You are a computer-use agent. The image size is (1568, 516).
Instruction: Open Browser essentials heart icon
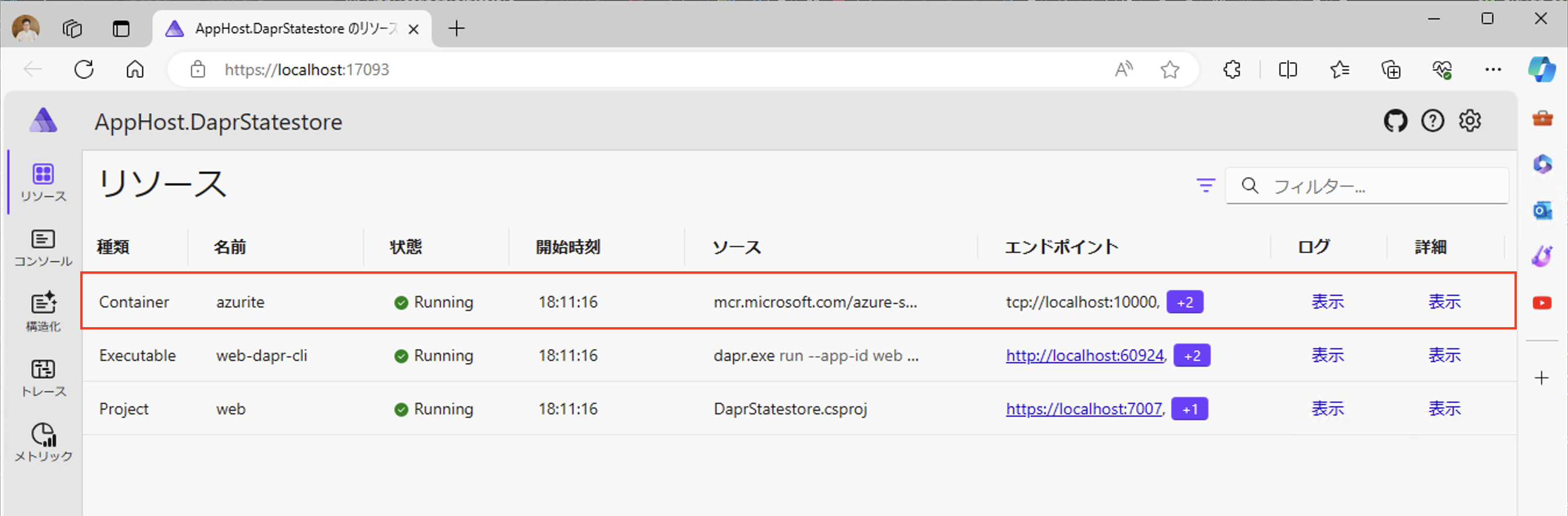pos(1442,69)
